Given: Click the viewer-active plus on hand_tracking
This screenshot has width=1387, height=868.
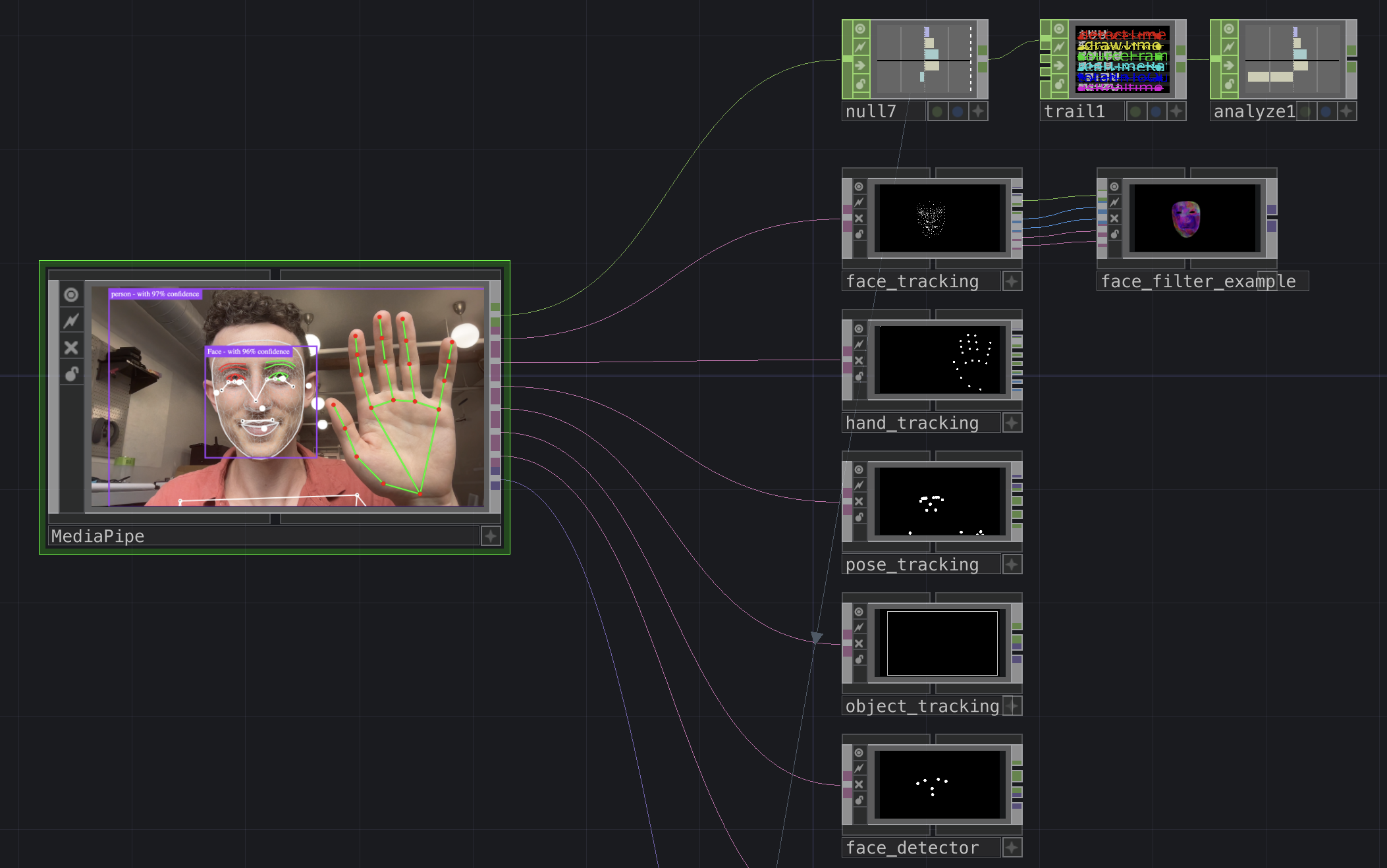Looking at the screenshot, I should click(1012, 423).
